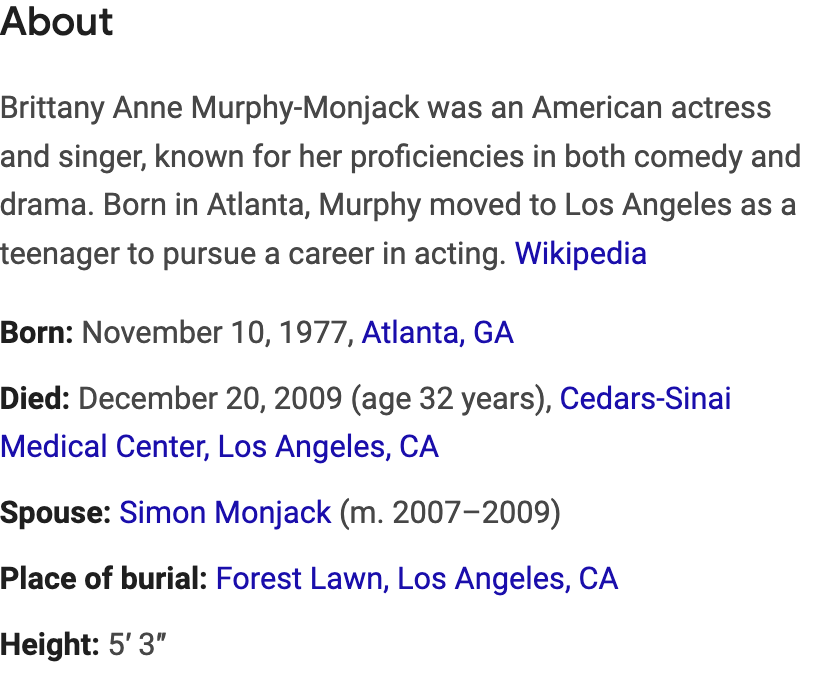Click the Medical Center, Los Angeles, CA link line

point(219,446)
